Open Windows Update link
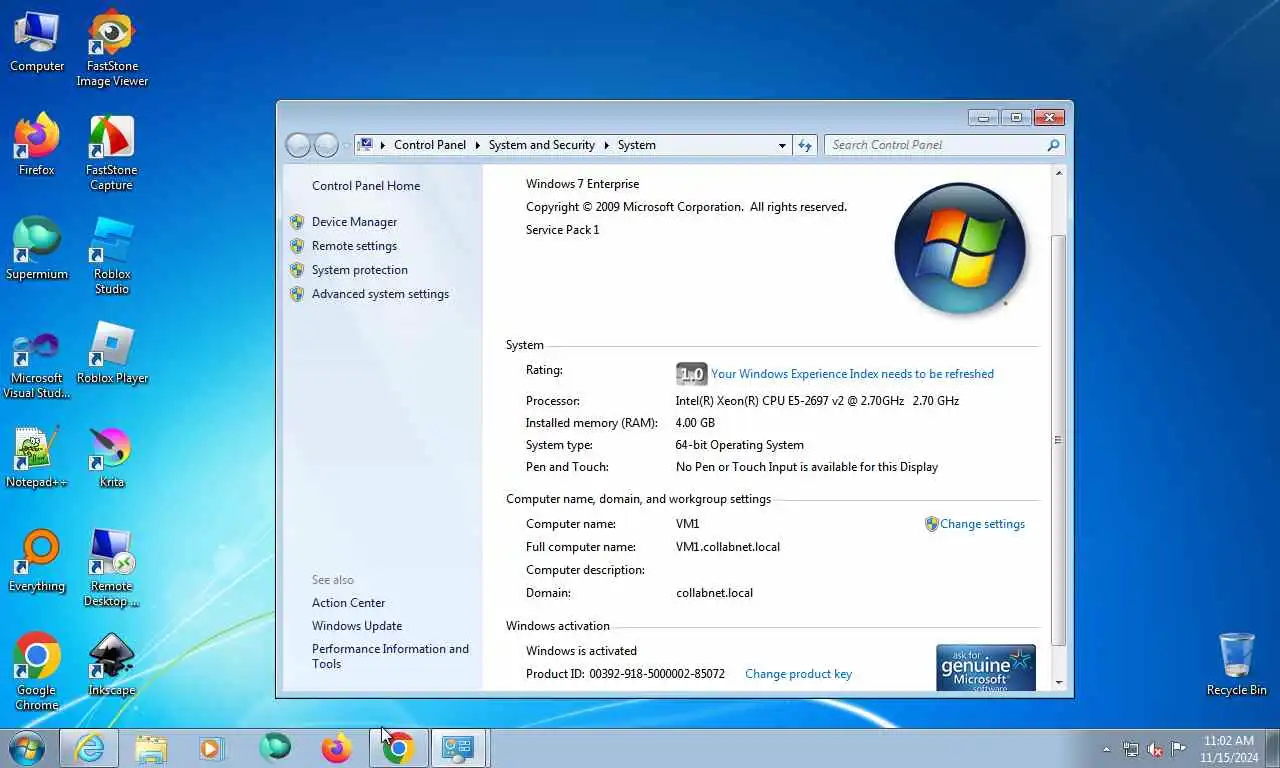This screenshot has width=1280, height=768. coord(356,626)
